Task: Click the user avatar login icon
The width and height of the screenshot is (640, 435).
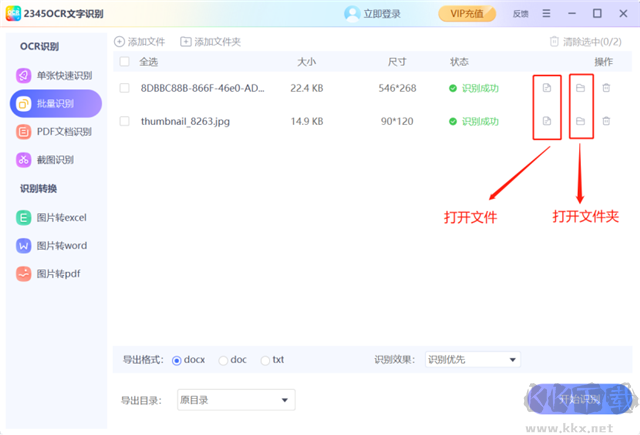Action: 351,13
